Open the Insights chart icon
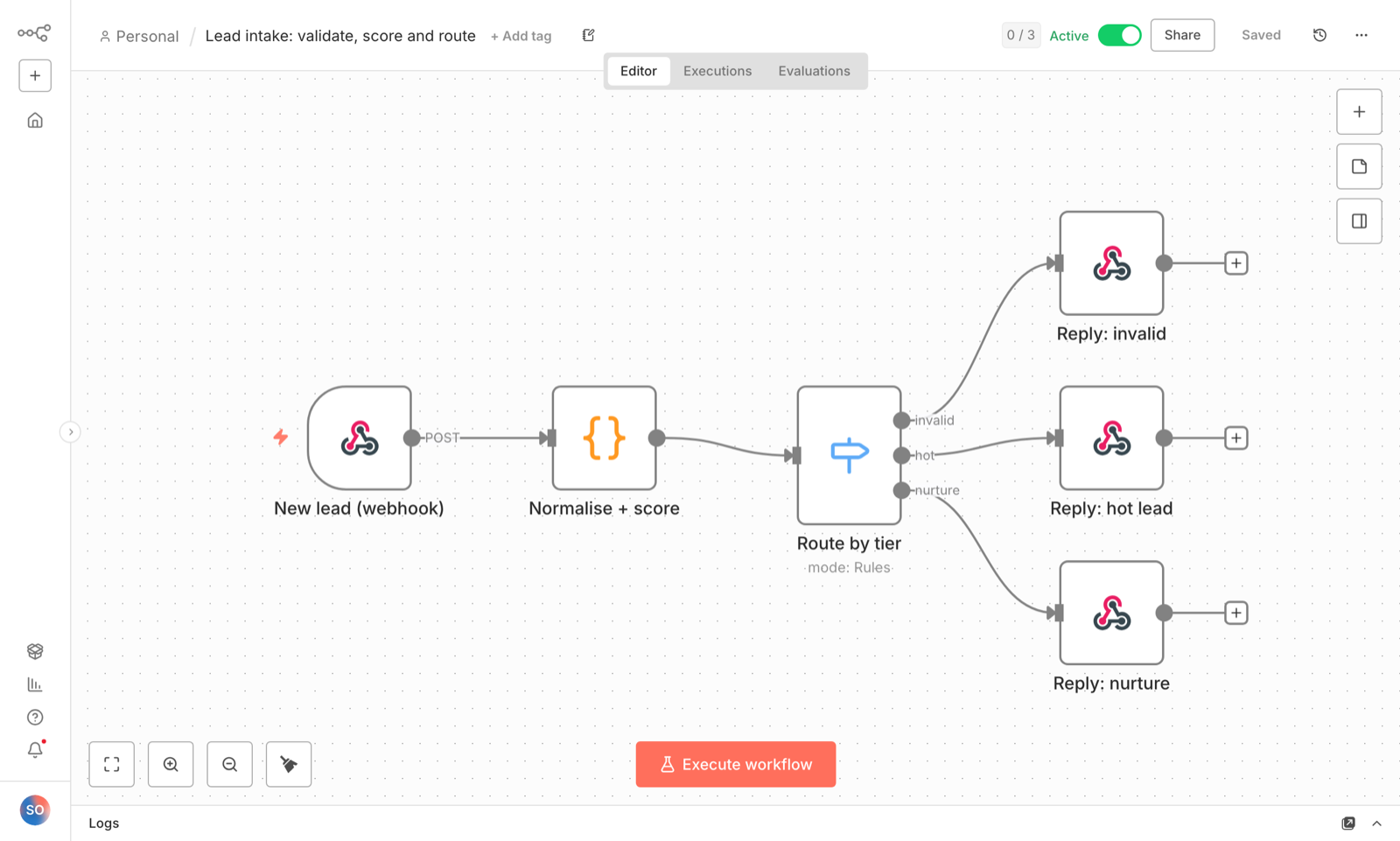The image size is (1400, 841). pyautogui.click(x=35, y=684)
